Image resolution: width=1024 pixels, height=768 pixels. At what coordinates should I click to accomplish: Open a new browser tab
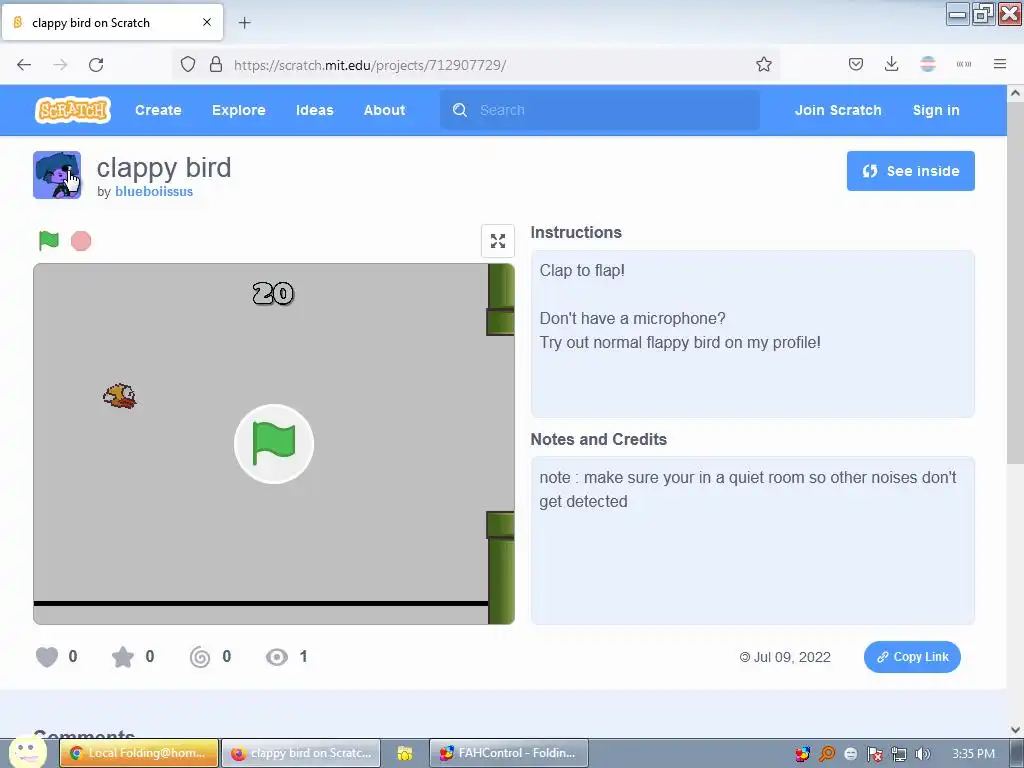tap(244, 23)
